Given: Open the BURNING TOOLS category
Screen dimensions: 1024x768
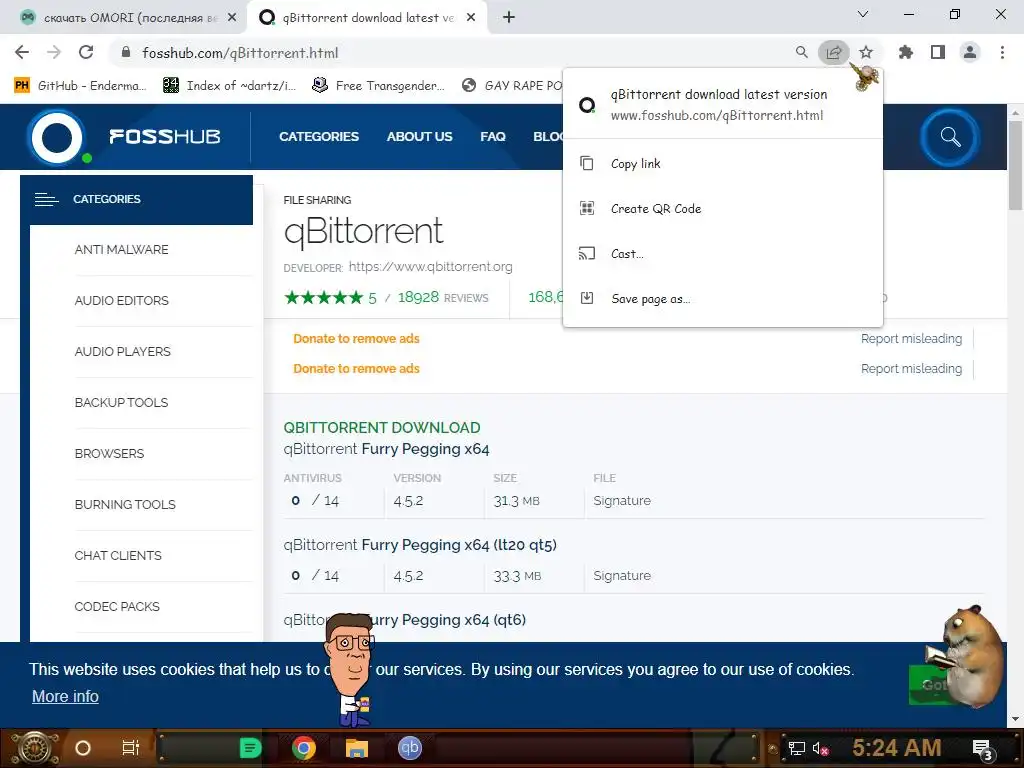Looking at the screenshot, I should [x=125, y=504].
